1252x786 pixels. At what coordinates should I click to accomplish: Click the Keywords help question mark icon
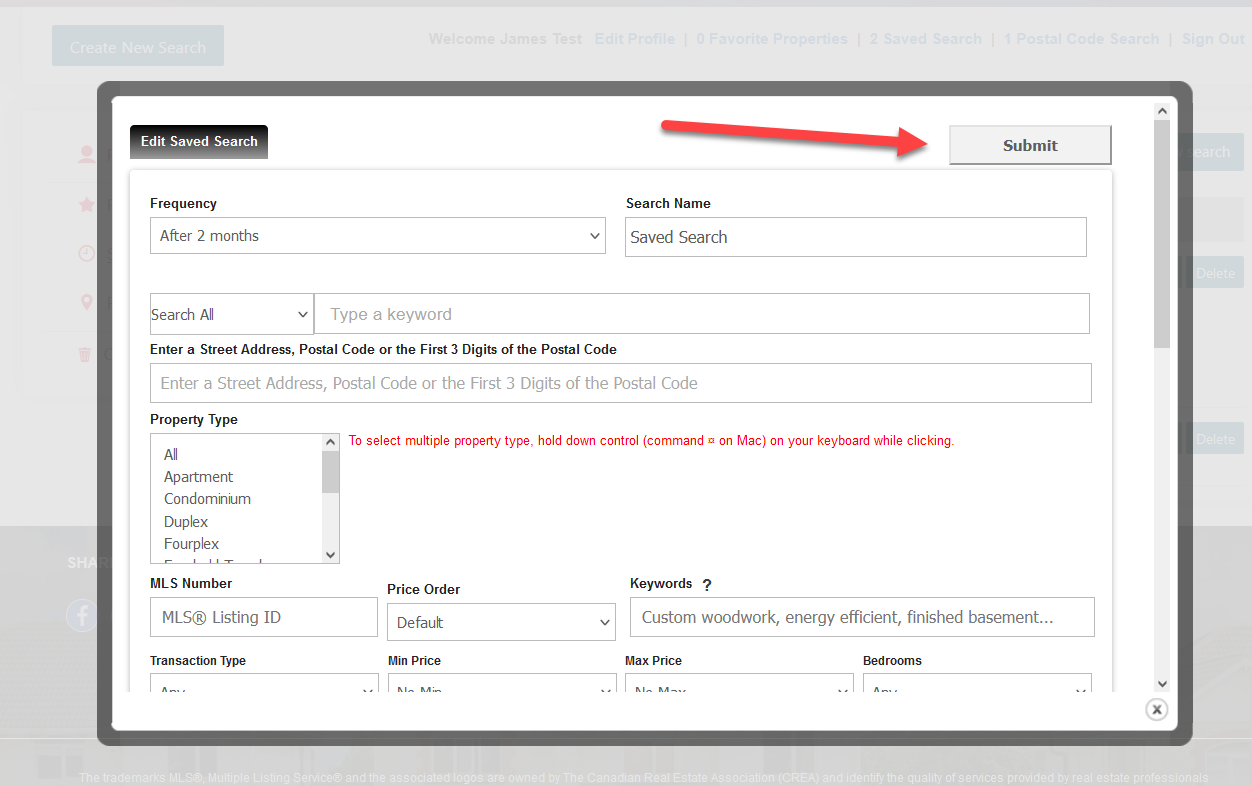[707, 585]
